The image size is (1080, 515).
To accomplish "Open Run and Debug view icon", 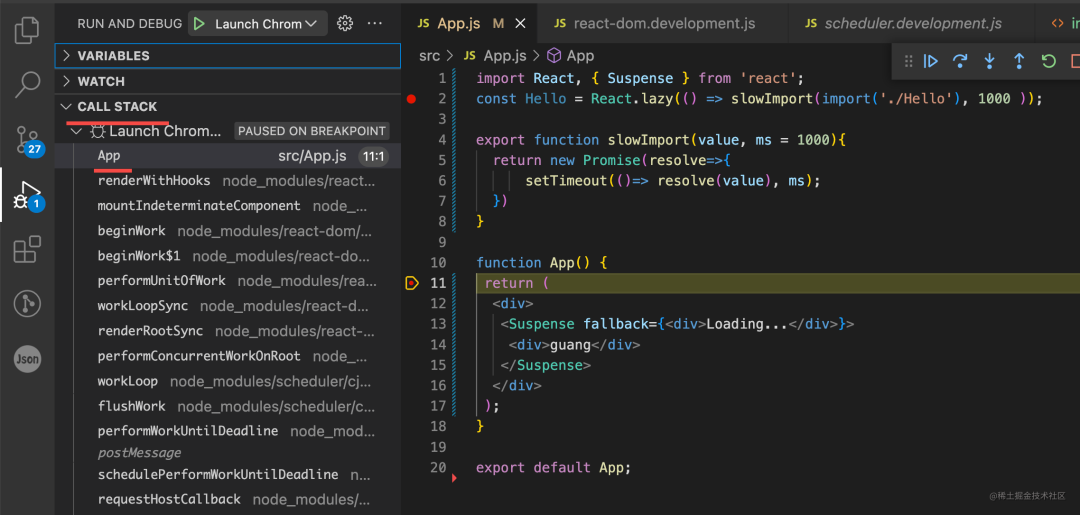I will tap(28, 196).
